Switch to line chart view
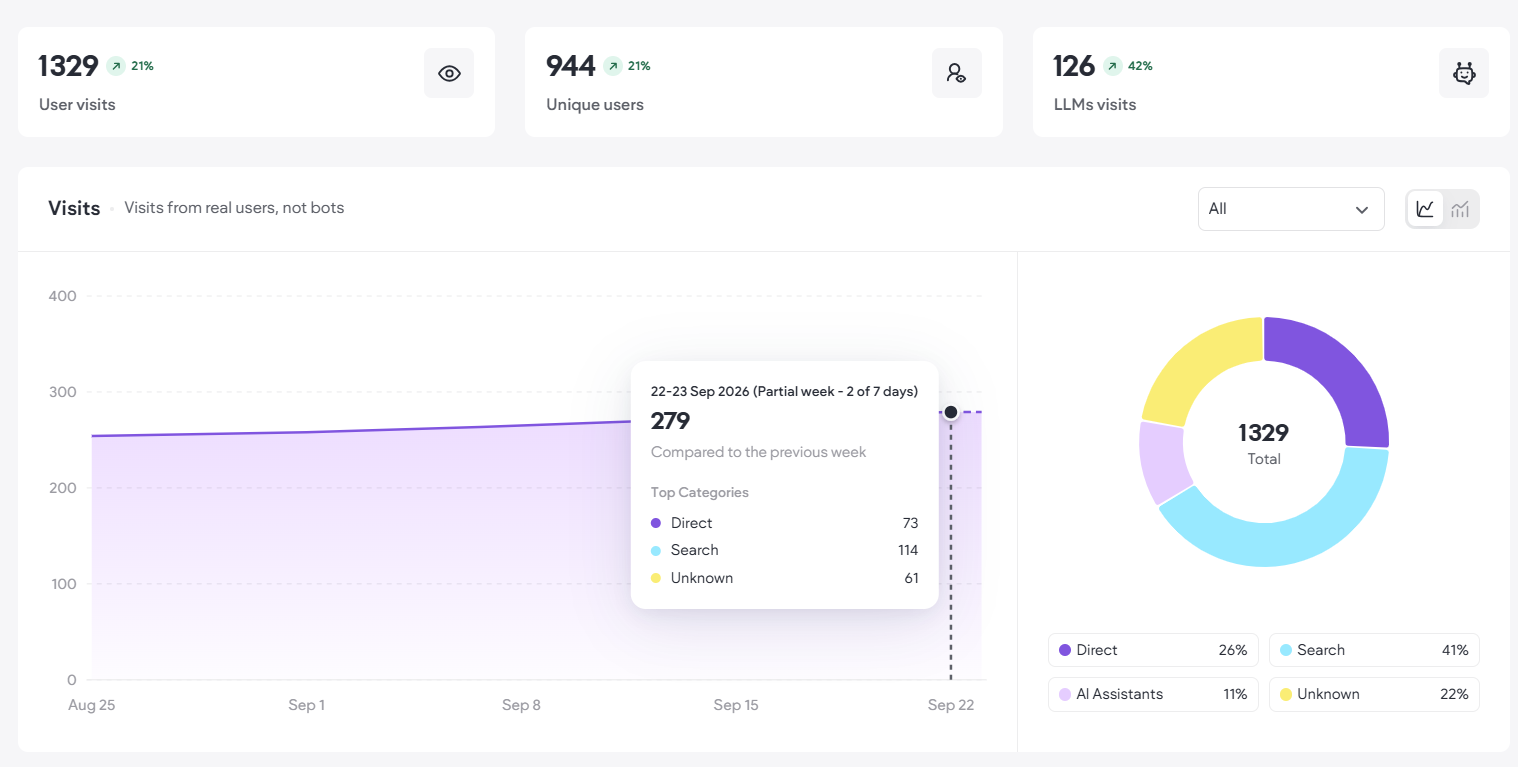Screen dimensions: 1518x767 [x=1425, y=209]
